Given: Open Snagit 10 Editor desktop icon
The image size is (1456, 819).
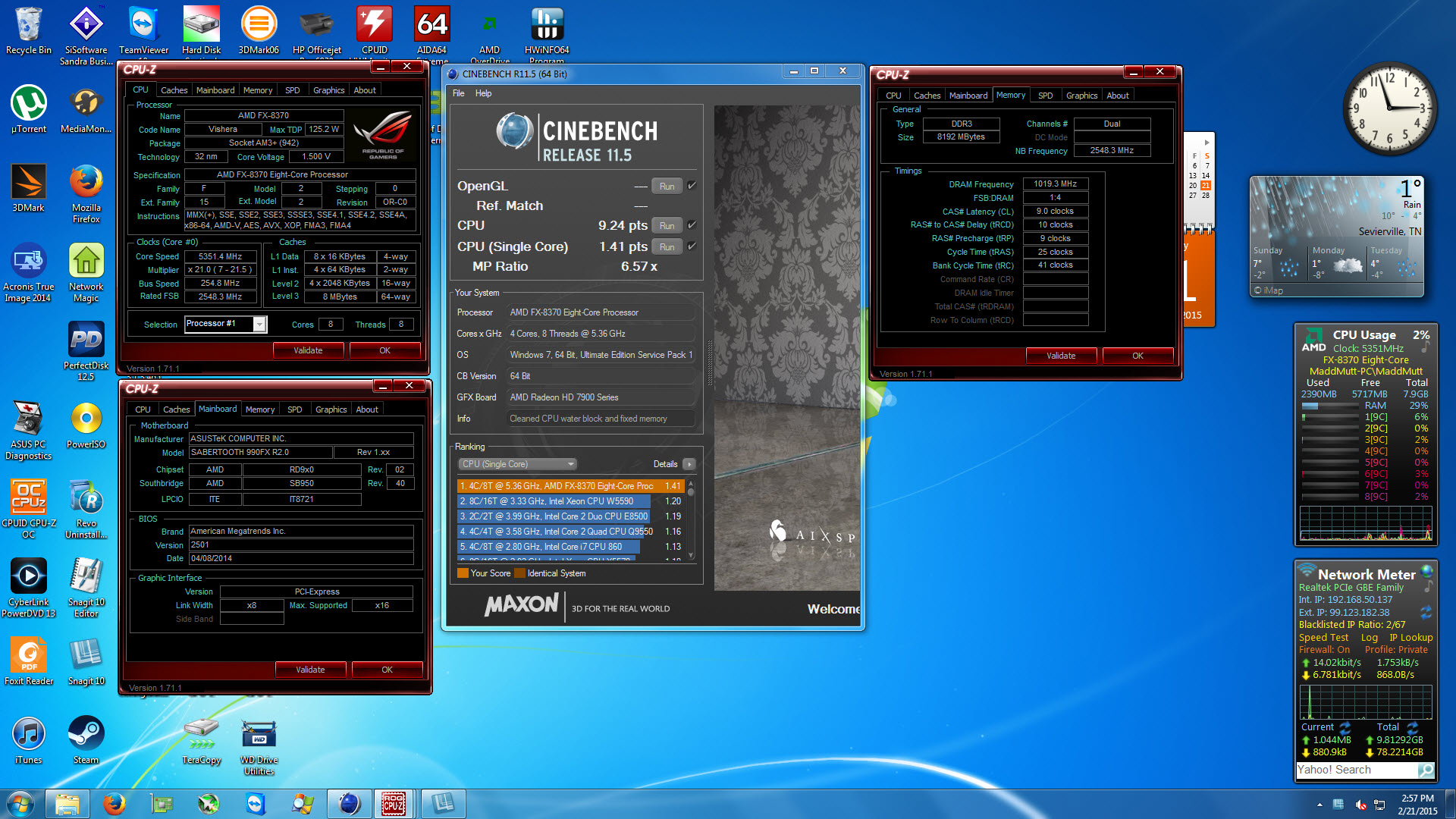Looking at the screenshot, I should coord(86,588).
